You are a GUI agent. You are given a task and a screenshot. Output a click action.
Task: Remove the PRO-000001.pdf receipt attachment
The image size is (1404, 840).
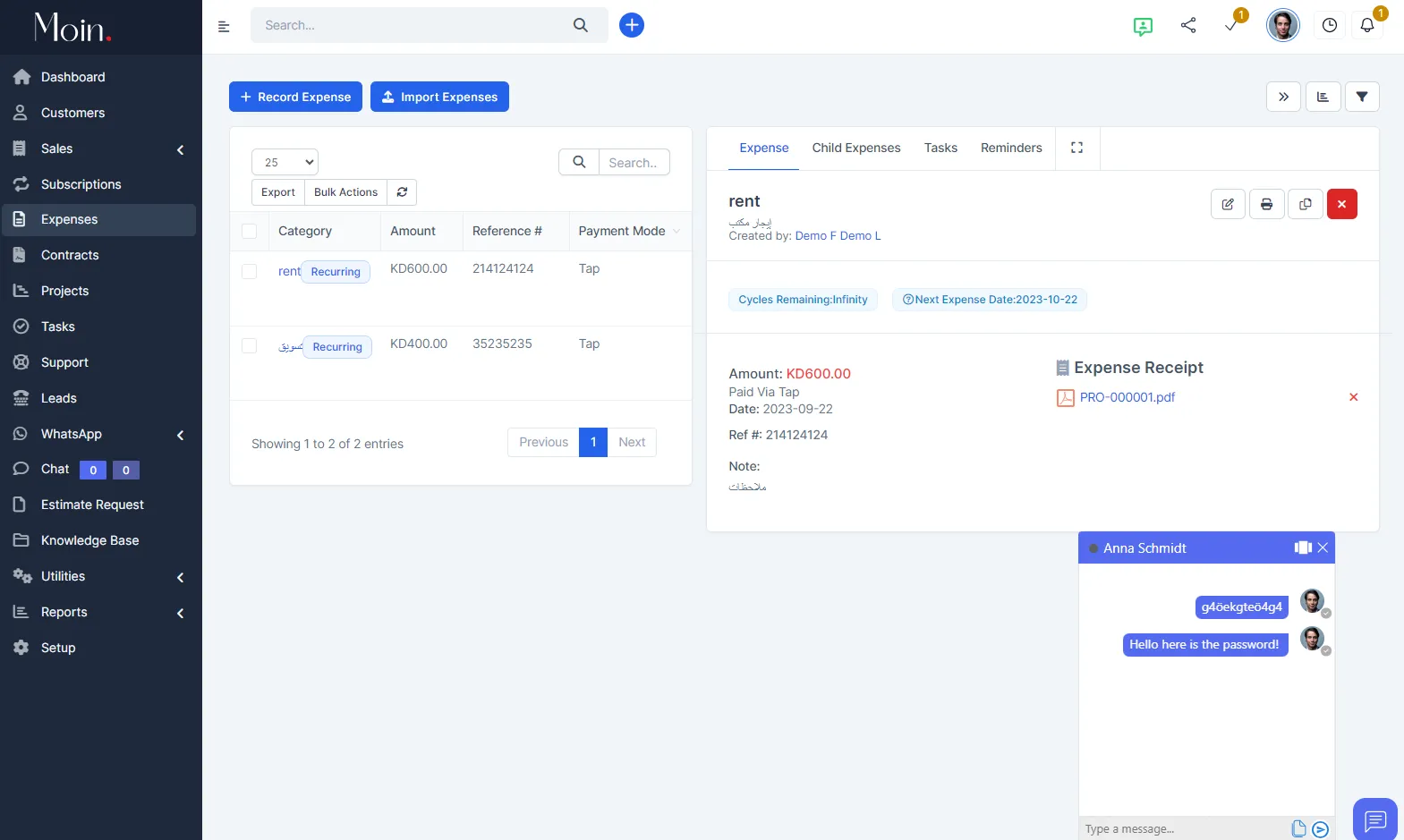(1354, 397)
